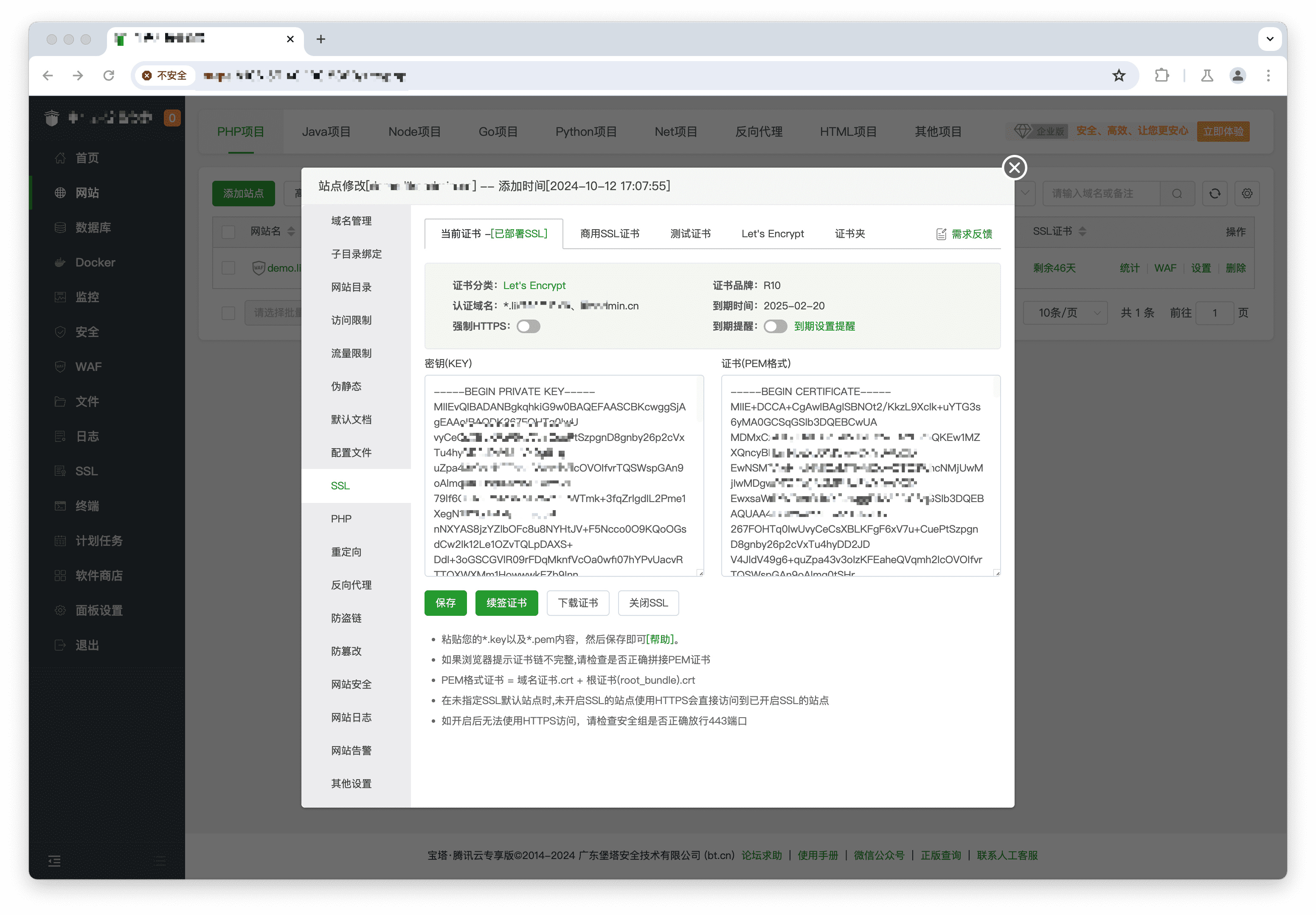Click the globe icon beside 网站
Screen dimensions: 1316x915
tap(60, 193)
